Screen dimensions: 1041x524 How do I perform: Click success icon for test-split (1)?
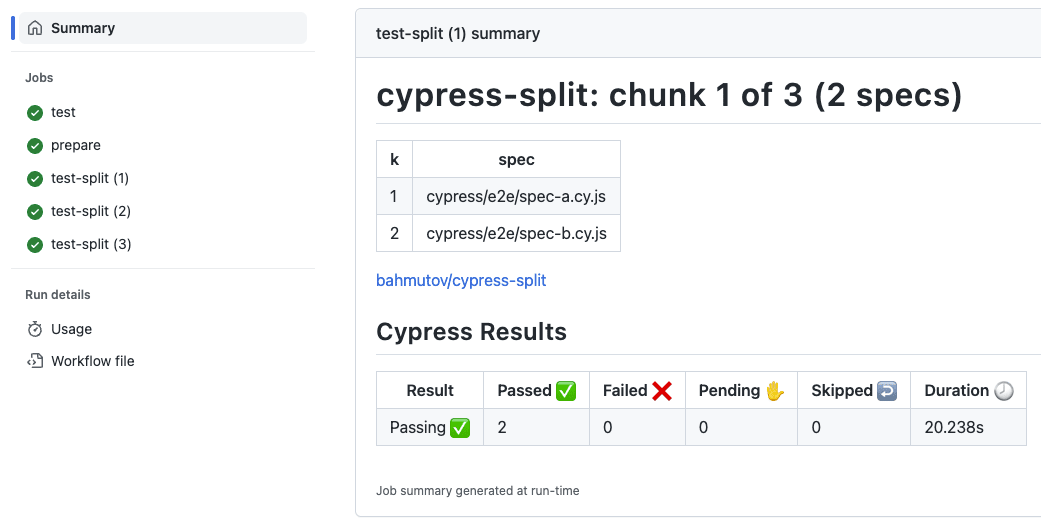(35, 179)
